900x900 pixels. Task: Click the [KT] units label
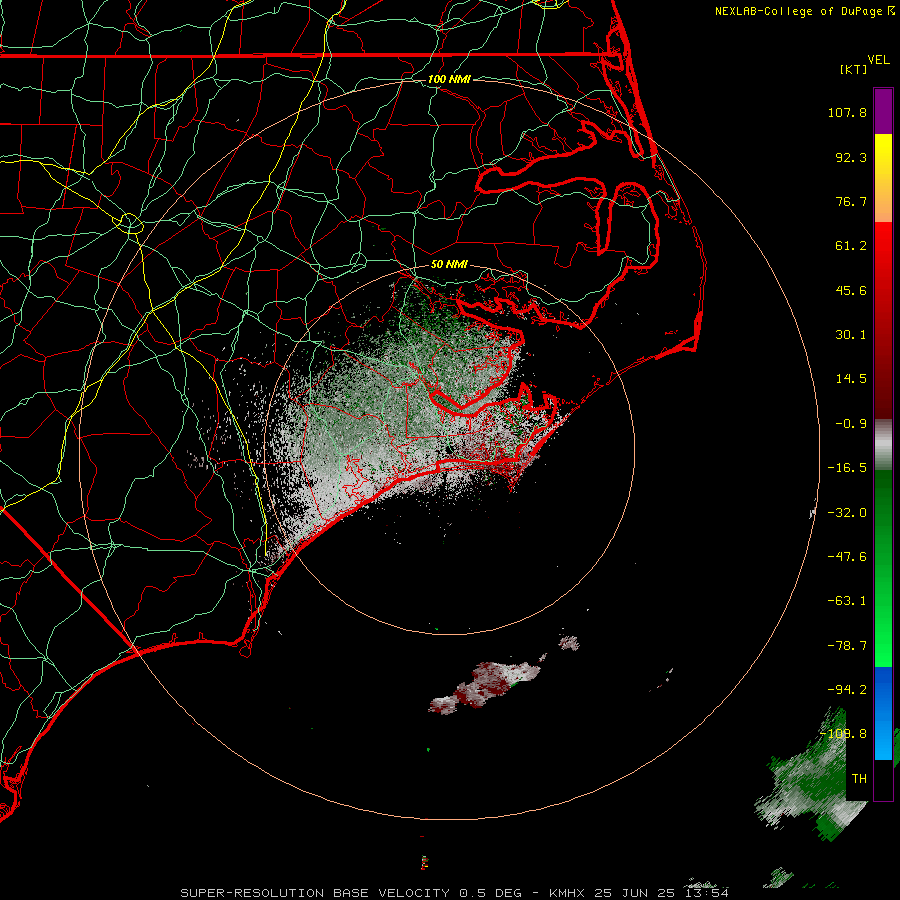pos(854,69)
